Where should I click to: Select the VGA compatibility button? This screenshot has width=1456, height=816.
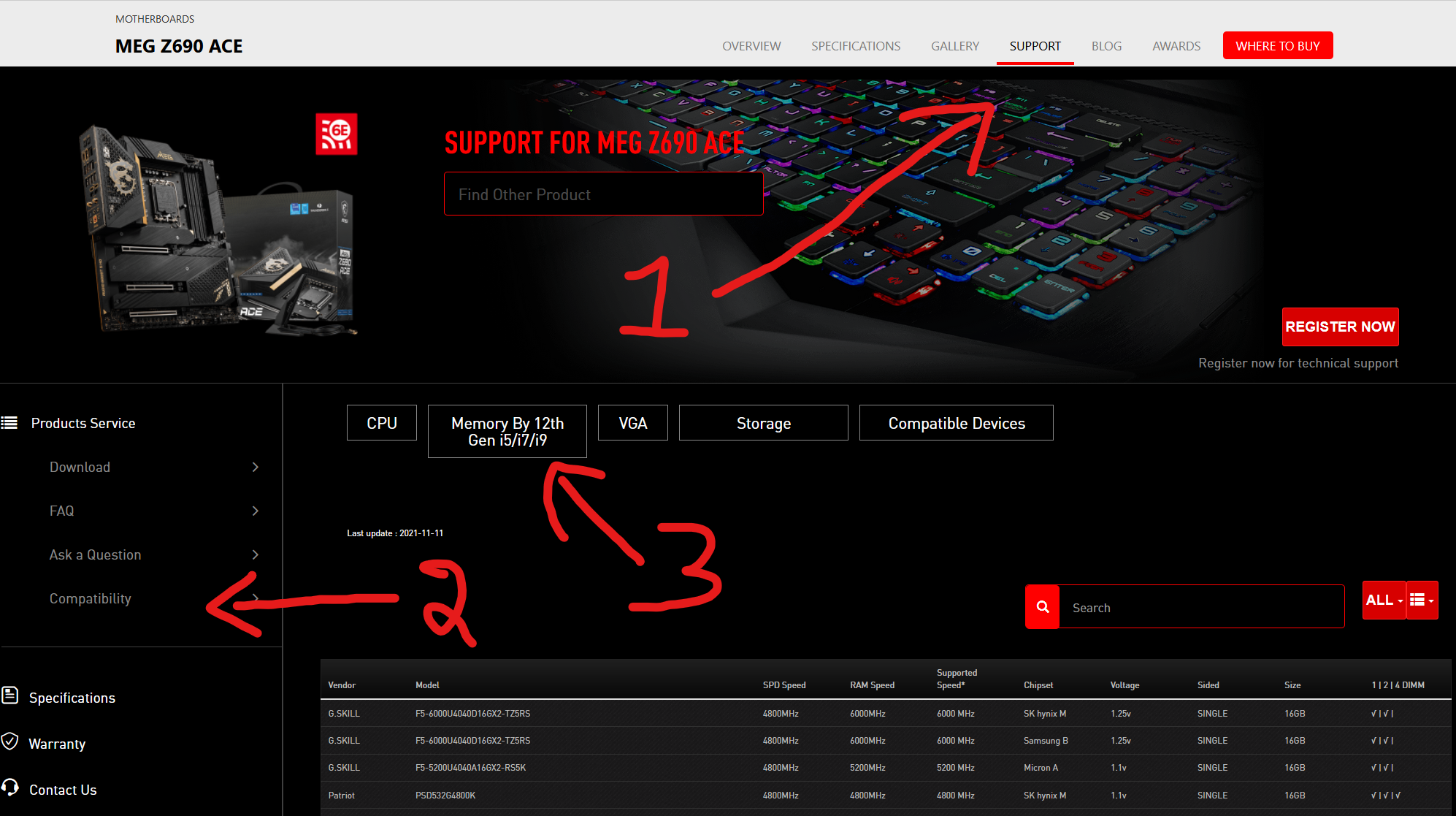[x=633, y=423]
